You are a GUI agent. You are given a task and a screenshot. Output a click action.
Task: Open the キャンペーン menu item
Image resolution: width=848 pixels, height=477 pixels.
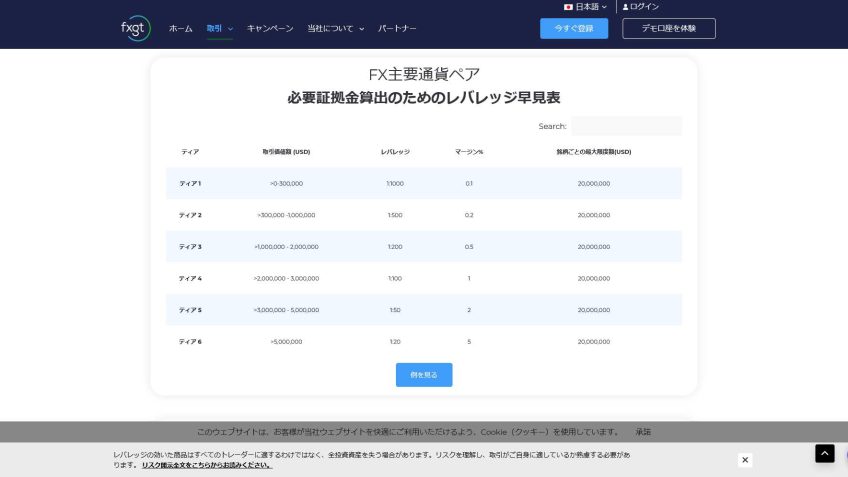coord(270,29)
